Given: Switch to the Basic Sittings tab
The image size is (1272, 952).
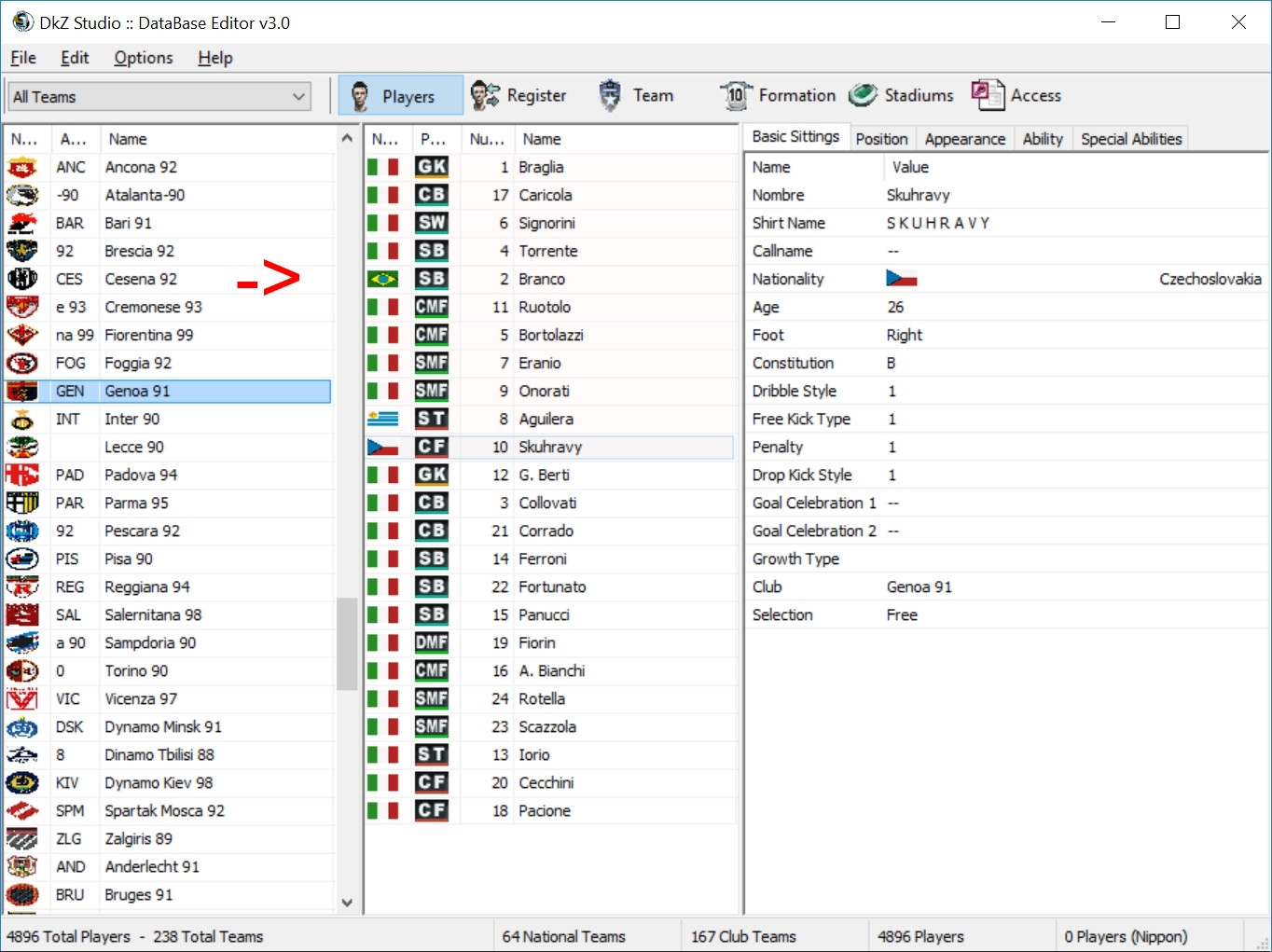Looking at the screenshot, I should [795, 137].
